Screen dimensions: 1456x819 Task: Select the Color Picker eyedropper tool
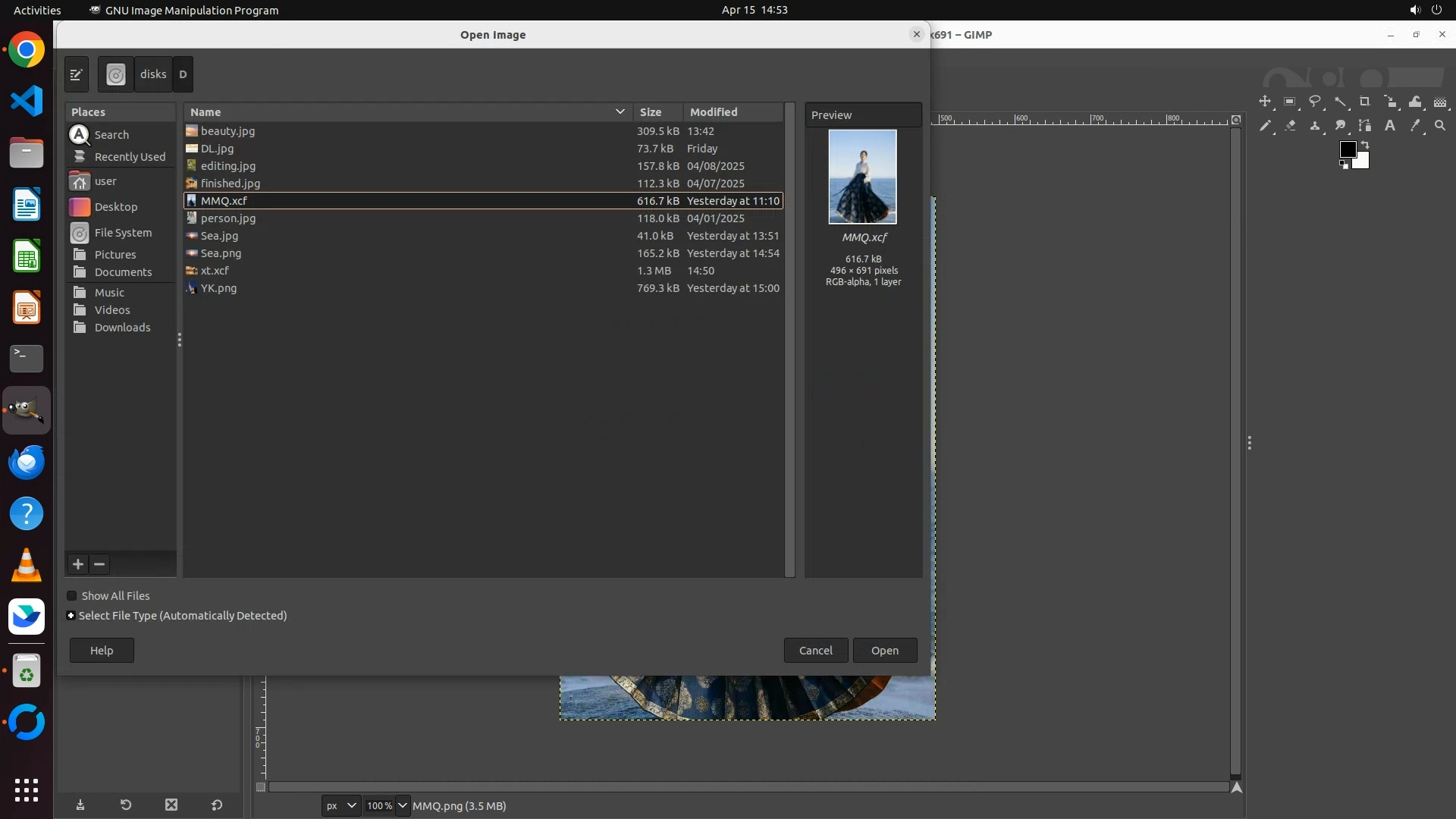pos(1415,126)
